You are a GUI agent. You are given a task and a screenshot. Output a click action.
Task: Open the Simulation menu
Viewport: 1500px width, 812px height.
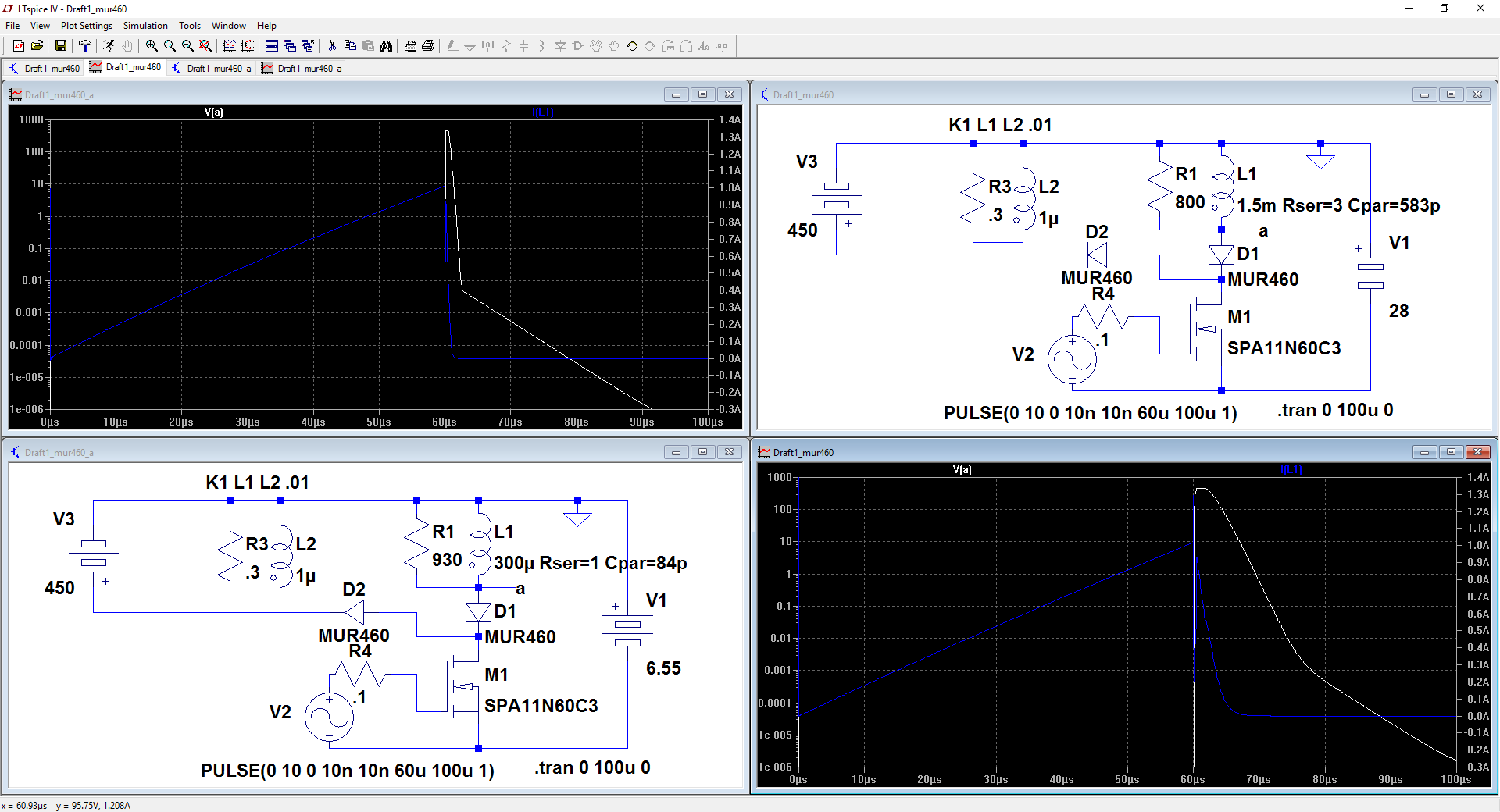pos(145,26)
